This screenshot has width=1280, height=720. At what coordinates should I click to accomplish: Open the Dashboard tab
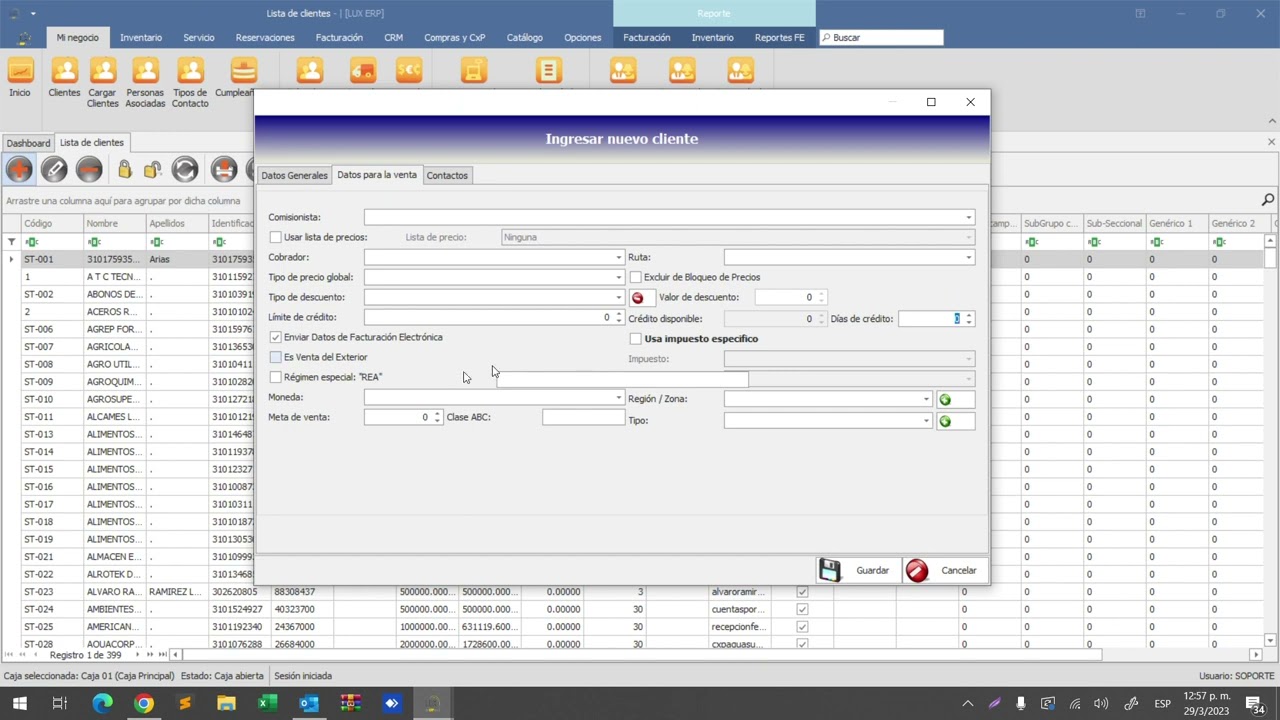28,143
